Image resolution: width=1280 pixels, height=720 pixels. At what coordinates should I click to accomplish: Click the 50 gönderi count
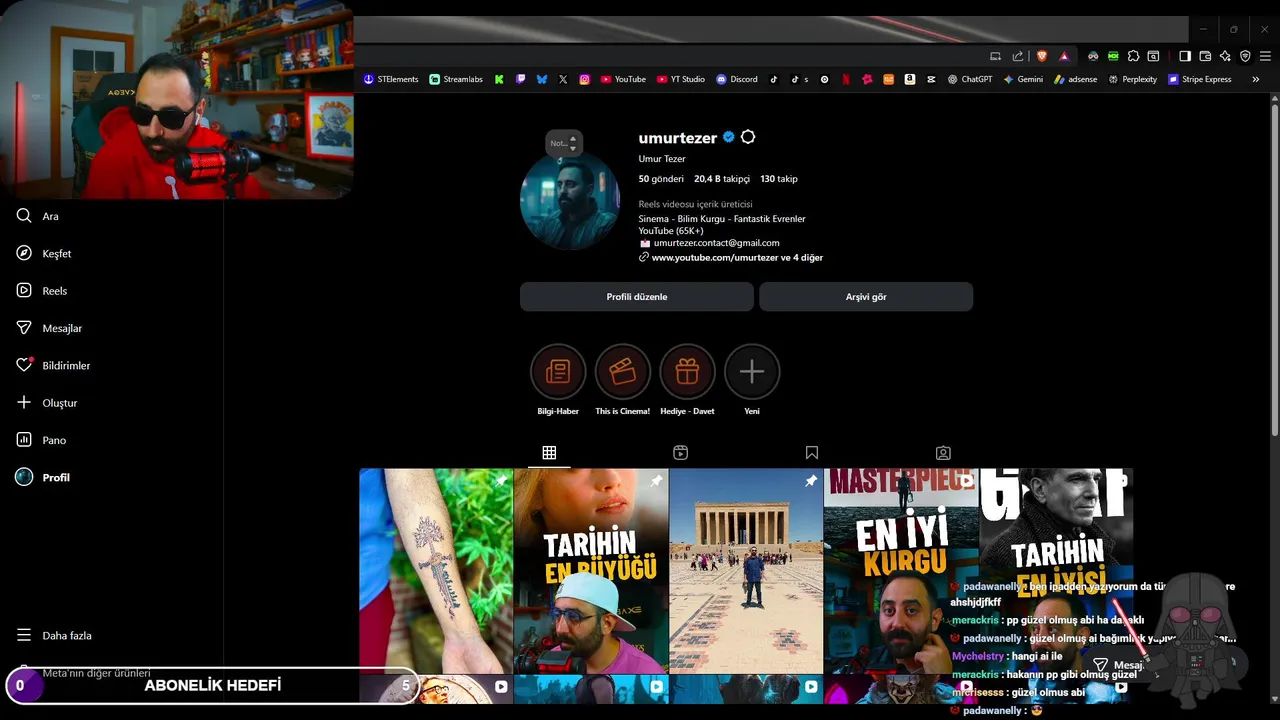tap(661, 179)
